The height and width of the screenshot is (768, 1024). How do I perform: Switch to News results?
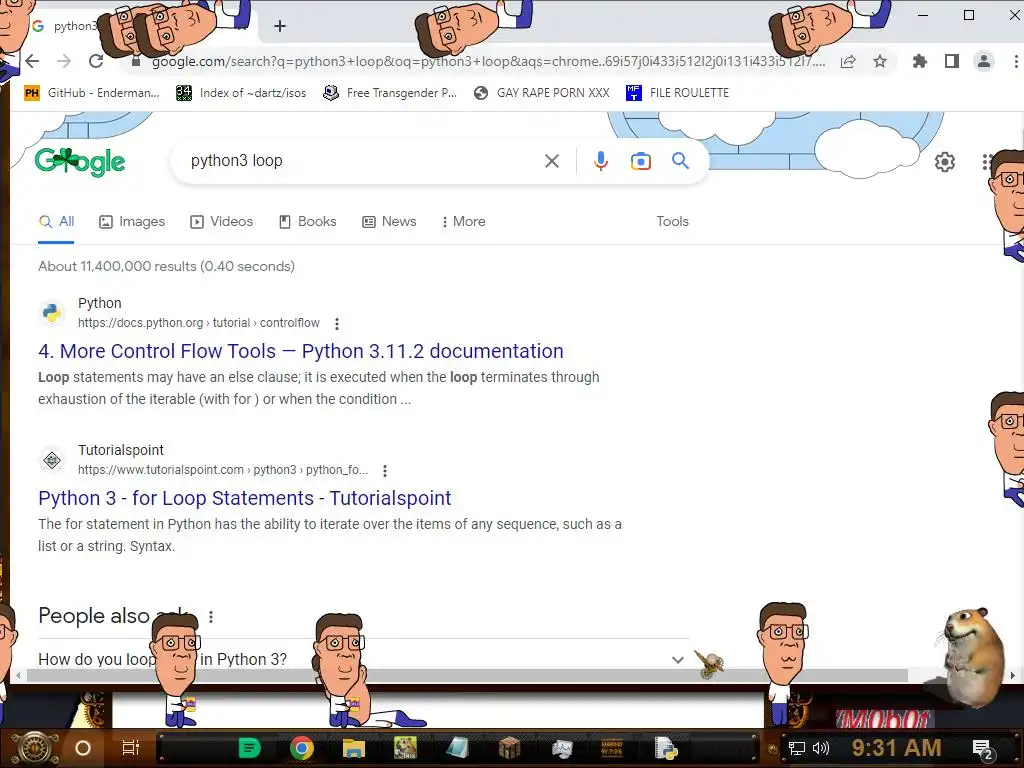[389, 222]
